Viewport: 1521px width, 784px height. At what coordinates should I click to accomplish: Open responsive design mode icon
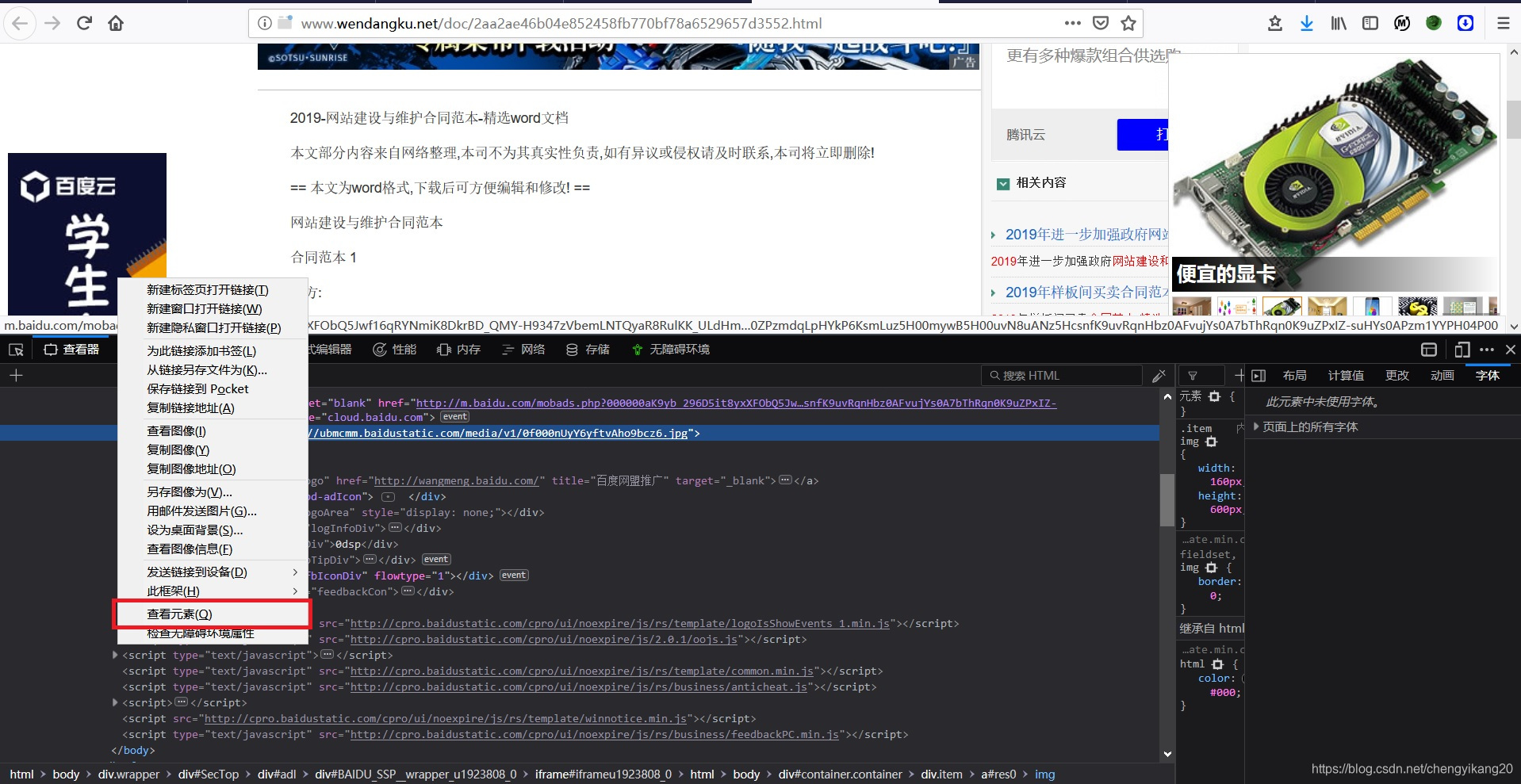[x=1462, y=350]
